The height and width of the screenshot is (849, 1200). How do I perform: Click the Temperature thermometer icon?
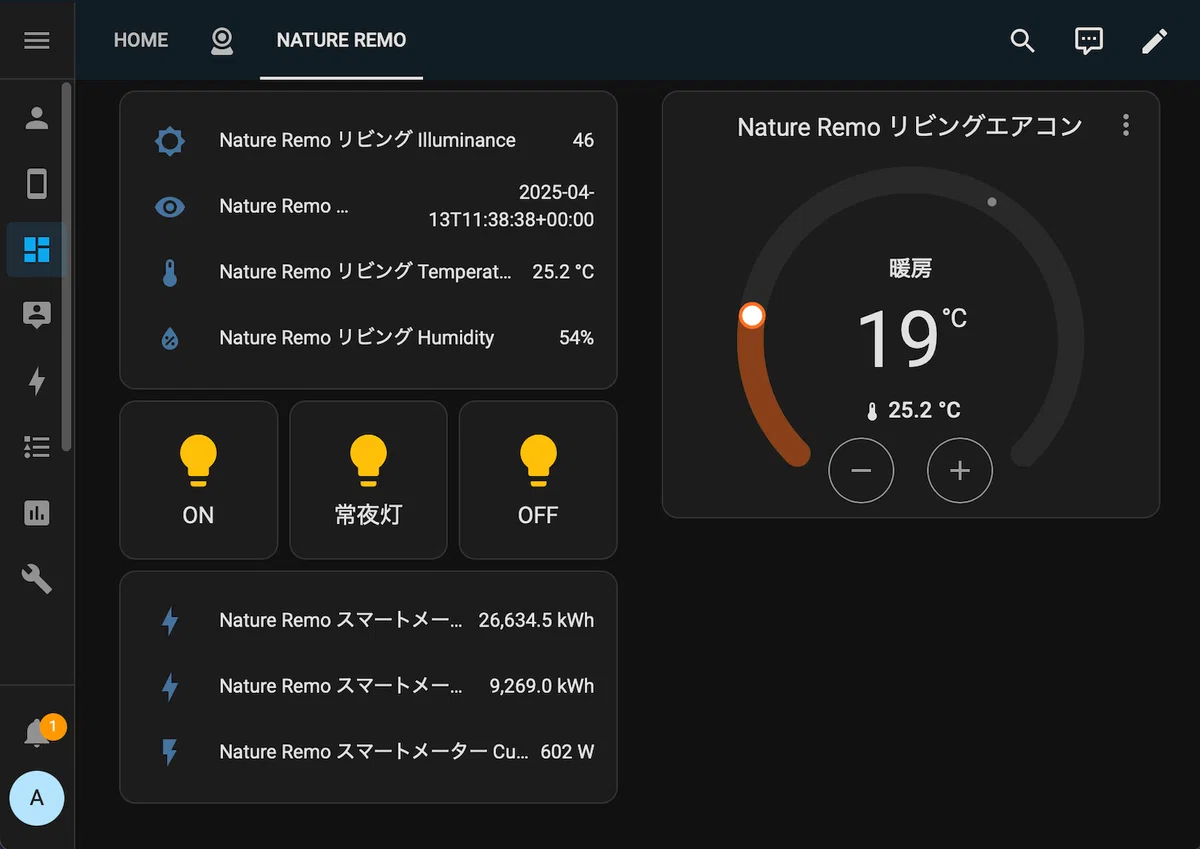[x=170, y=272]
